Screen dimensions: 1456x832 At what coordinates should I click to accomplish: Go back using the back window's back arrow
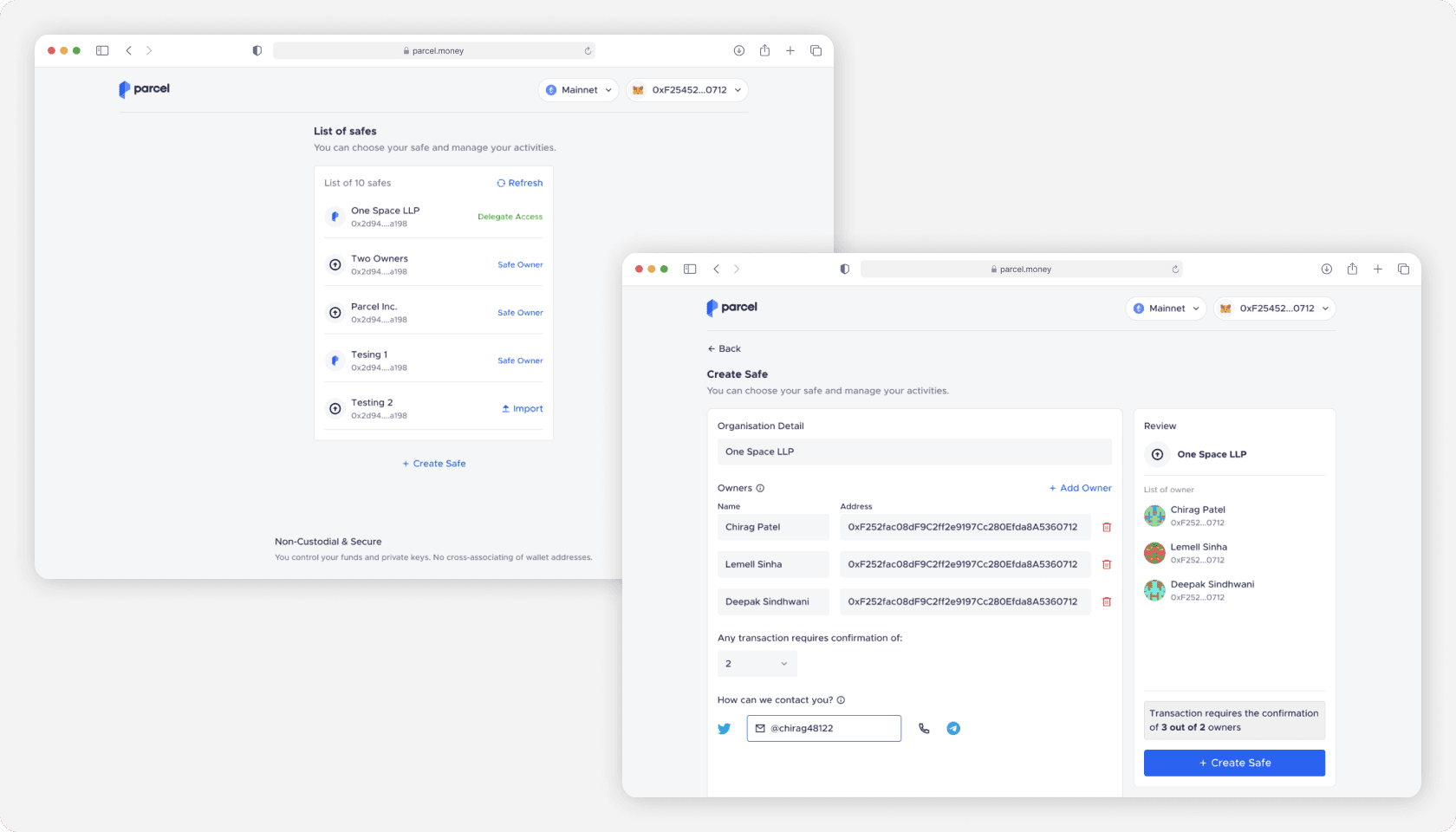[x=129, y=50]
